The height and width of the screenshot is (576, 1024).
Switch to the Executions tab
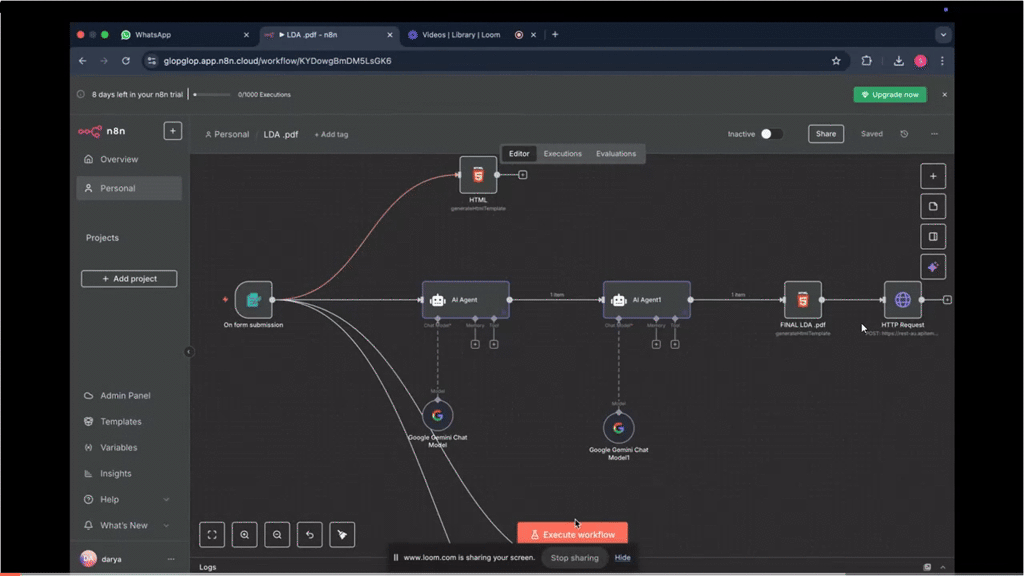pos(562,153)
